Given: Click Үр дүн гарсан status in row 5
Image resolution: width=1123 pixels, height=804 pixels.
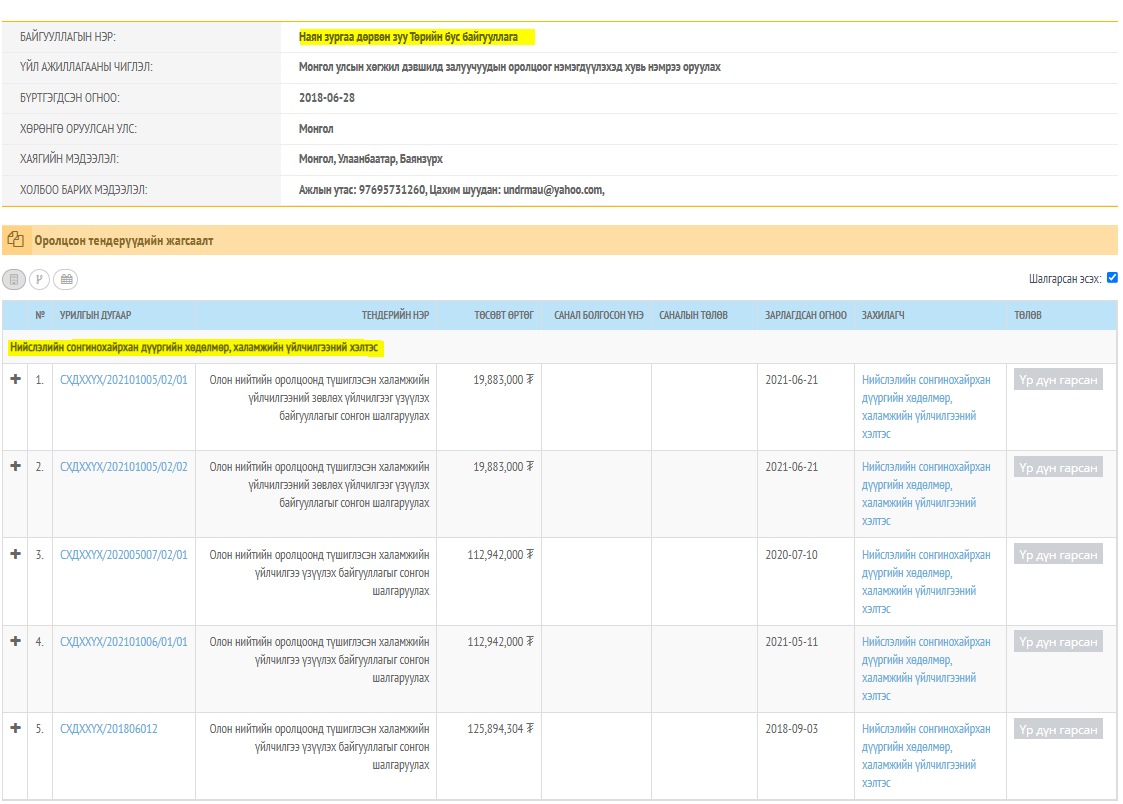Looking at the screenshot, I should point(1058,729).
